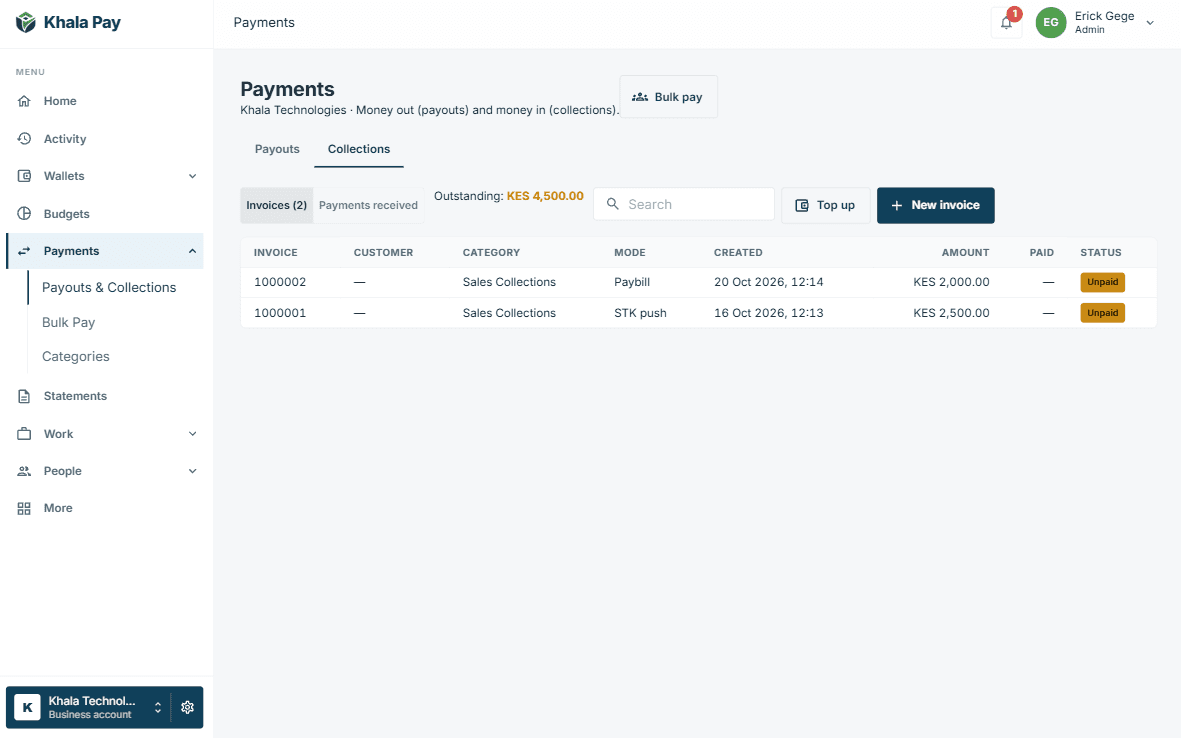The image size is (1181, 738).
Task: Click the search magnifier icon
Action: (613, 204)
